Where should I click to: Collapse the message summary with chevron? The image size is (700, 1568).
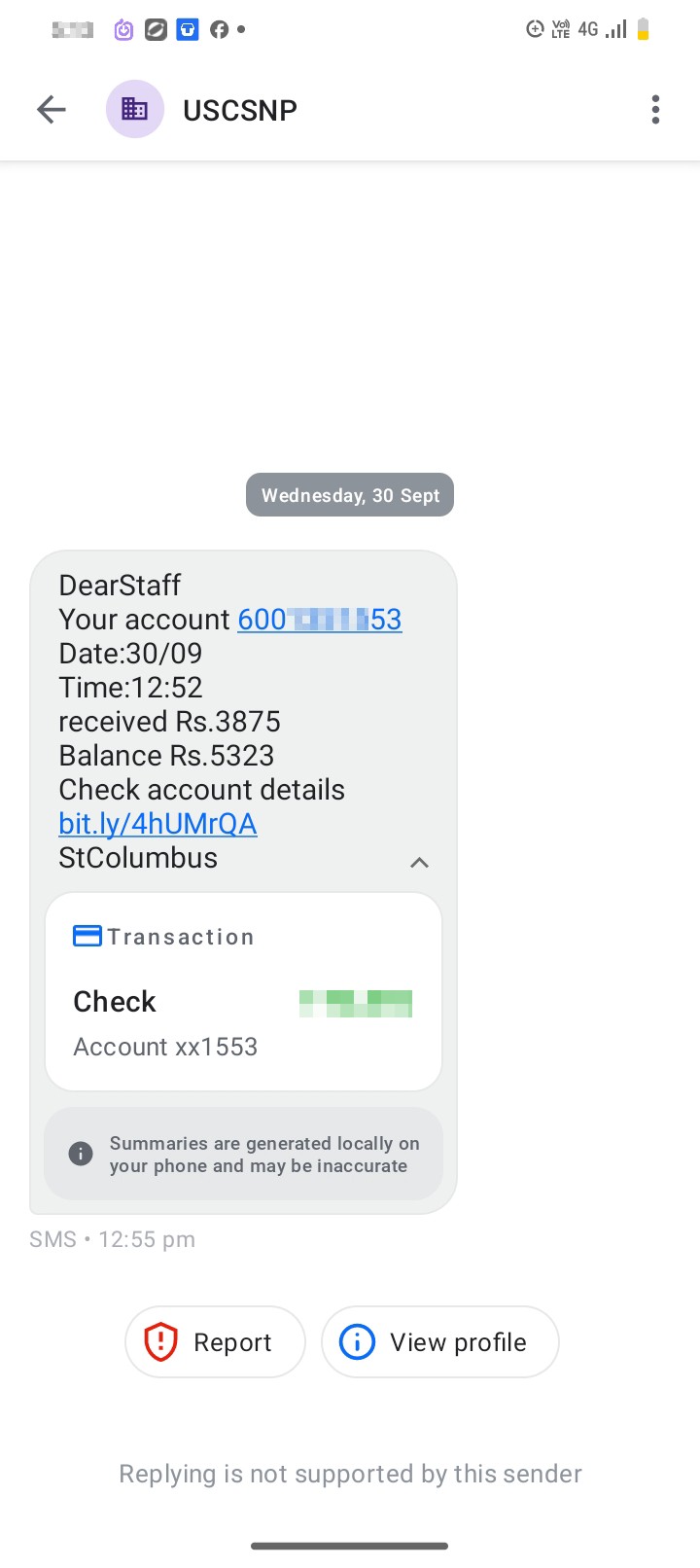(419, 863)
